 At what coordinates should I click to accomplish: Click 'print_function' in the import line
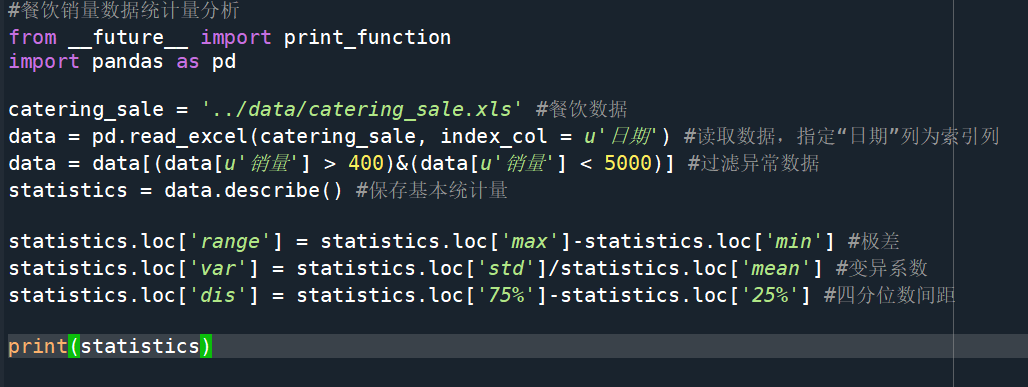(x=367, y=37)
